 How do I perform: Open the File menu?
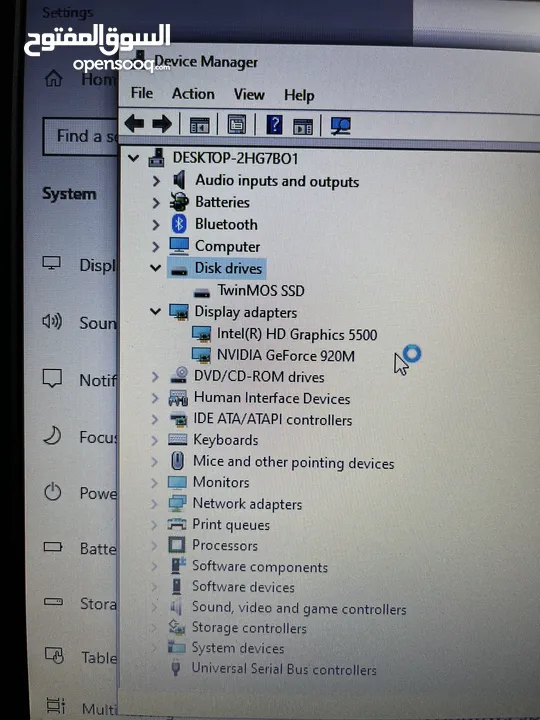[x=141, y=93]
